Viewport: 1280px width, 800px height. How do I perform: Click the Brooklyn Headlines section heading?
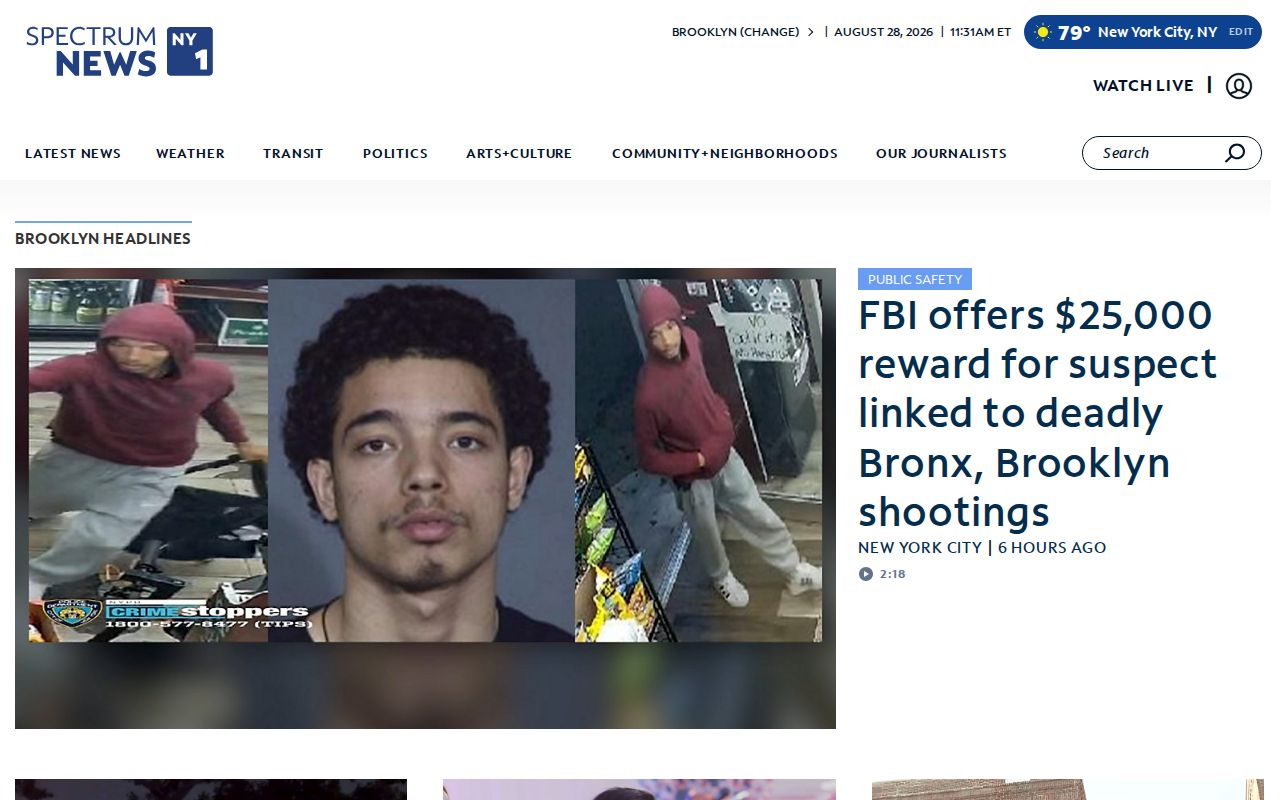pos(103,239)
